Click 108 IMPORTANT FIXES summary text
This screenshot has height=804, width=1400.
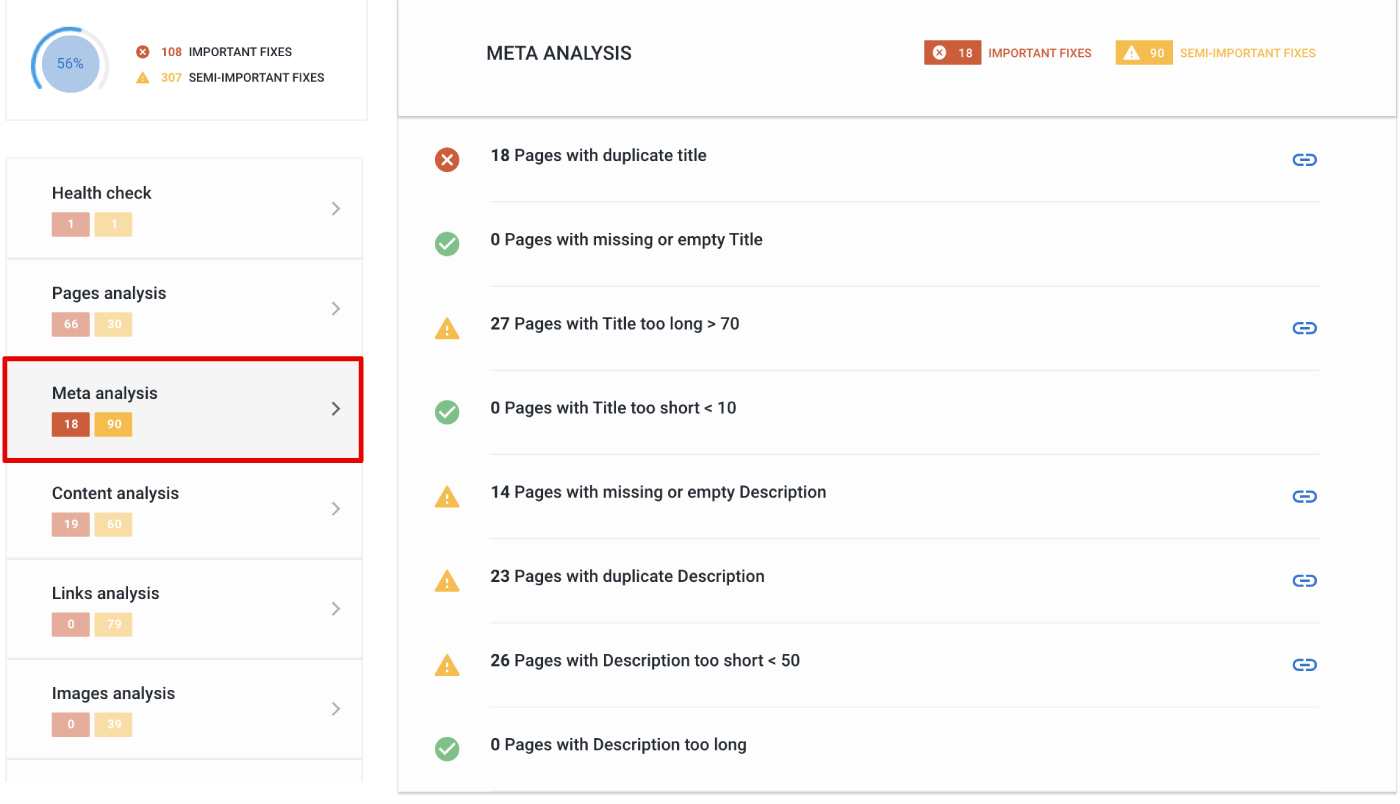pos(227,52)
